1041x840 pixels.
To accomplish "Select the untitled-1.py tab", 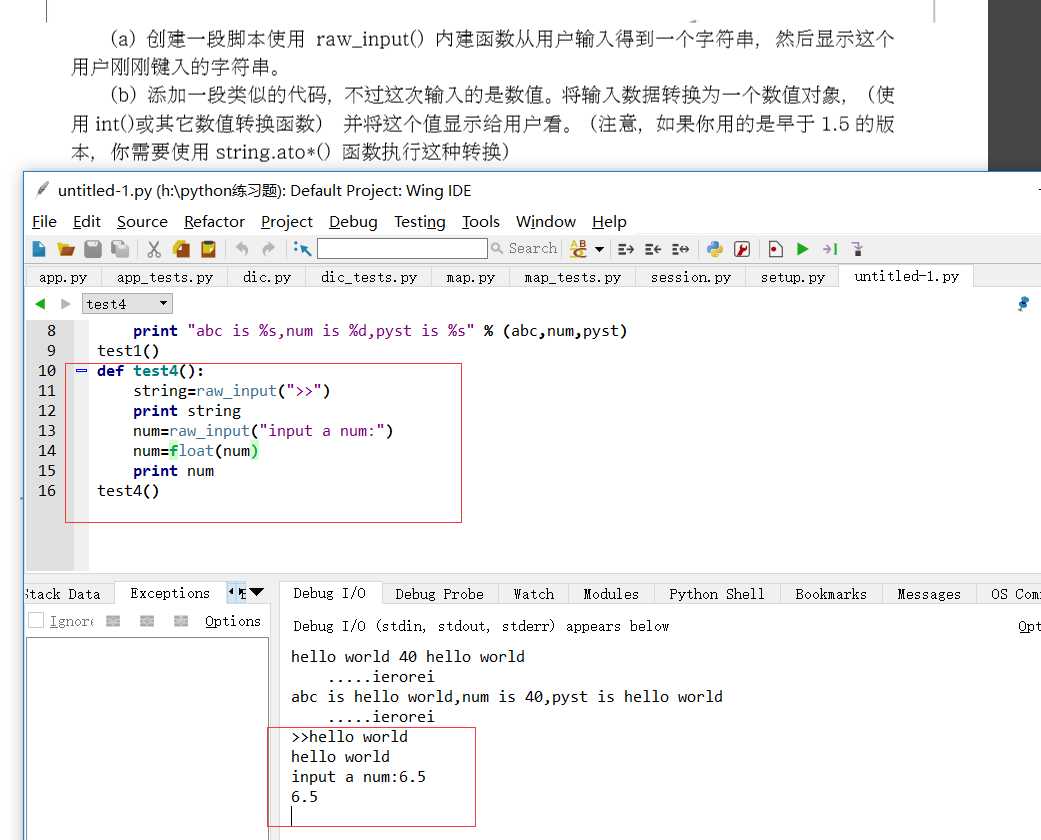I will coord(906,276).
